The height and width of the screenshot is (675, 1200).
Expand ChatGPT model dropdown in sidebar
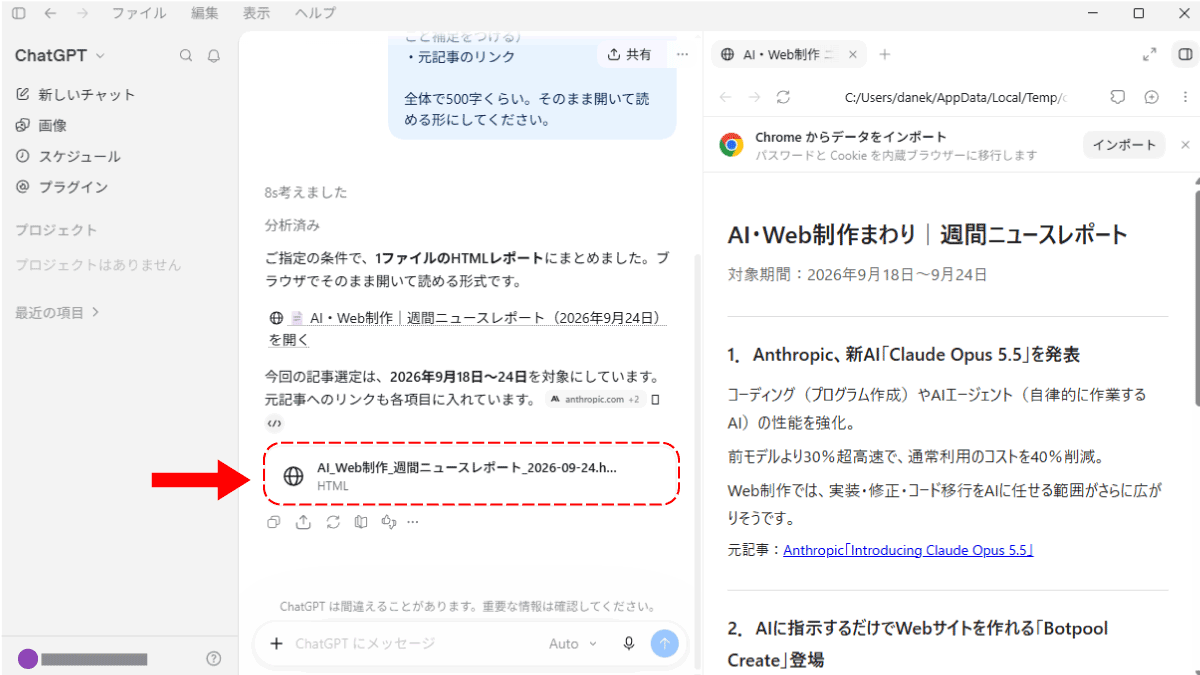click(59, 56)
